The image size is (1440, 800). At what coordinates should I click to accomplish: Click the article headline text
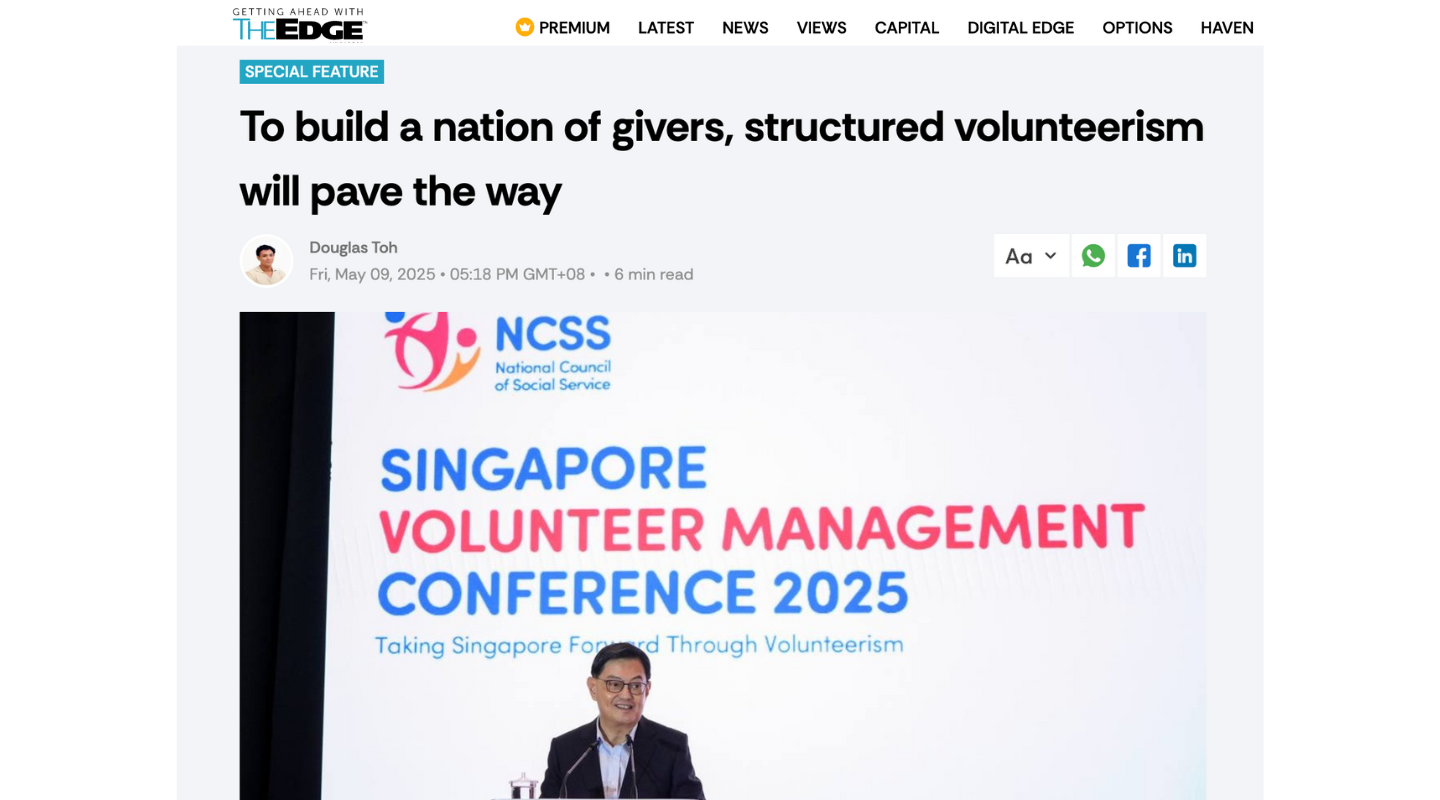pos(722,158)
